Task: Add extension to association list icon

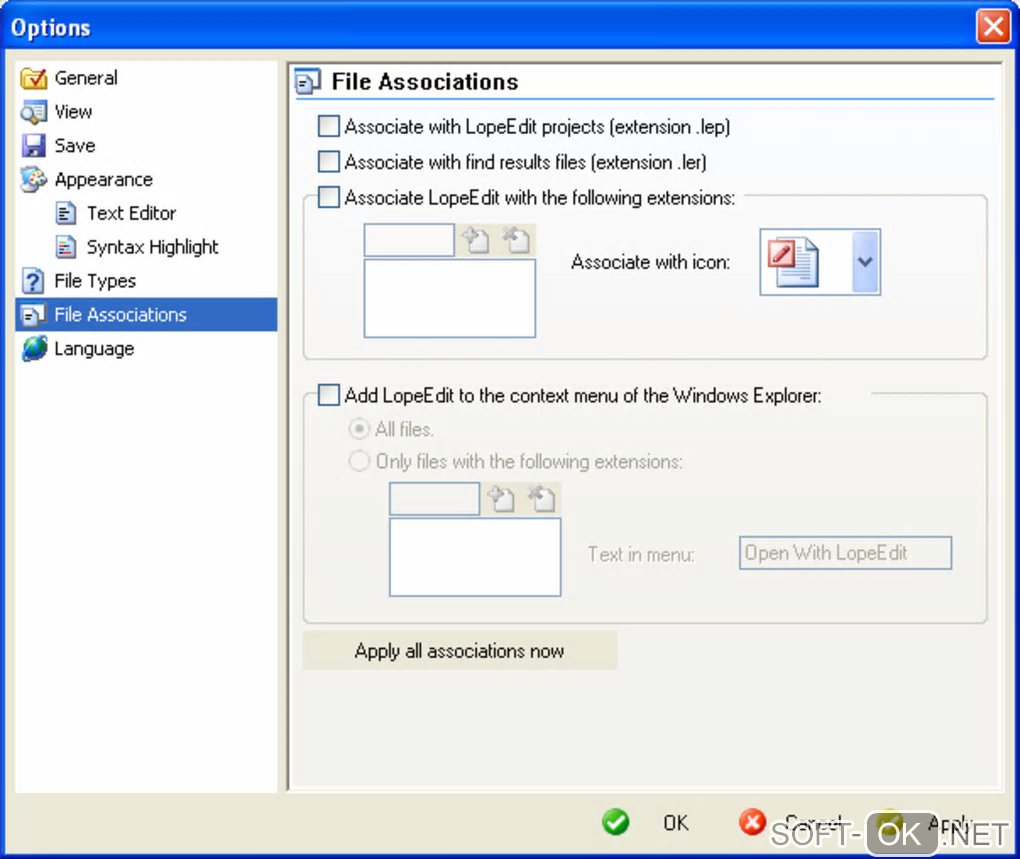Action: pyautogui.click(x=476, y=240)
